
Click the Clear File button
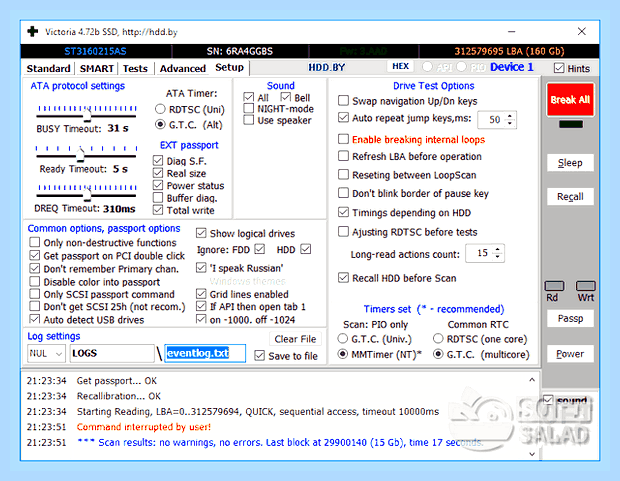(295, 339)
